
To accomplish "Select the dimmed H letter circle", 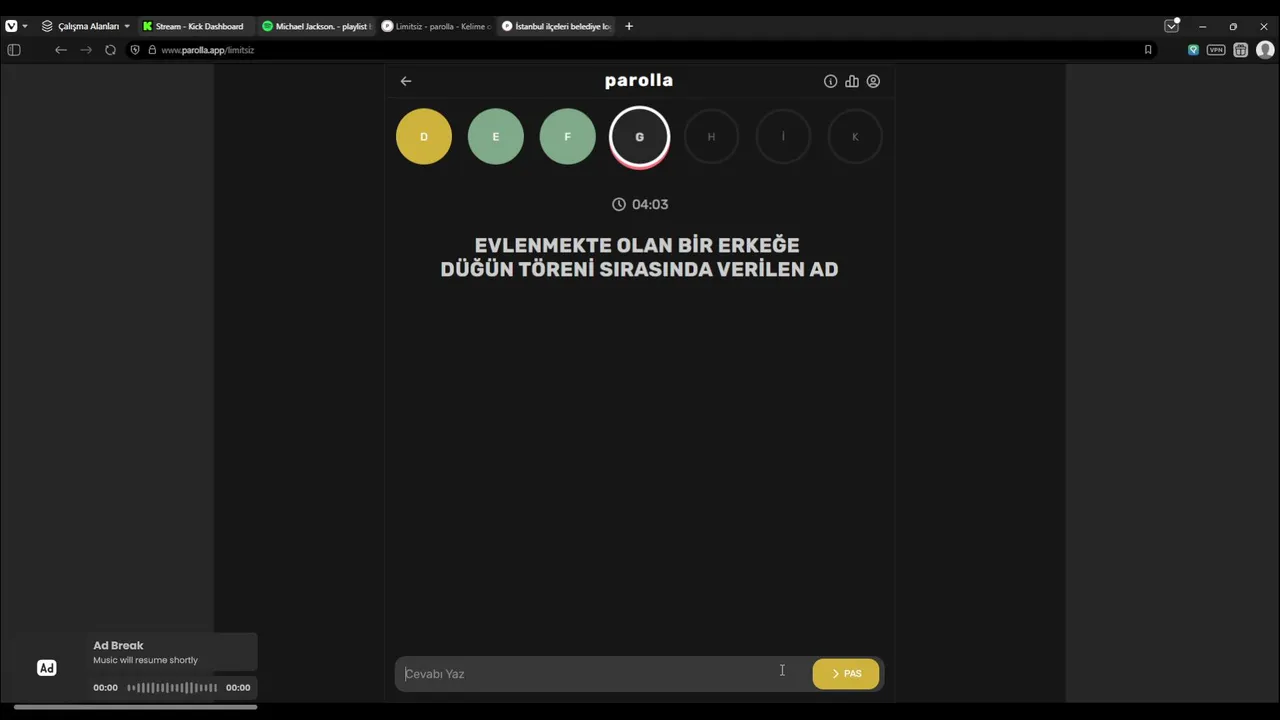I will click(711, 136).
